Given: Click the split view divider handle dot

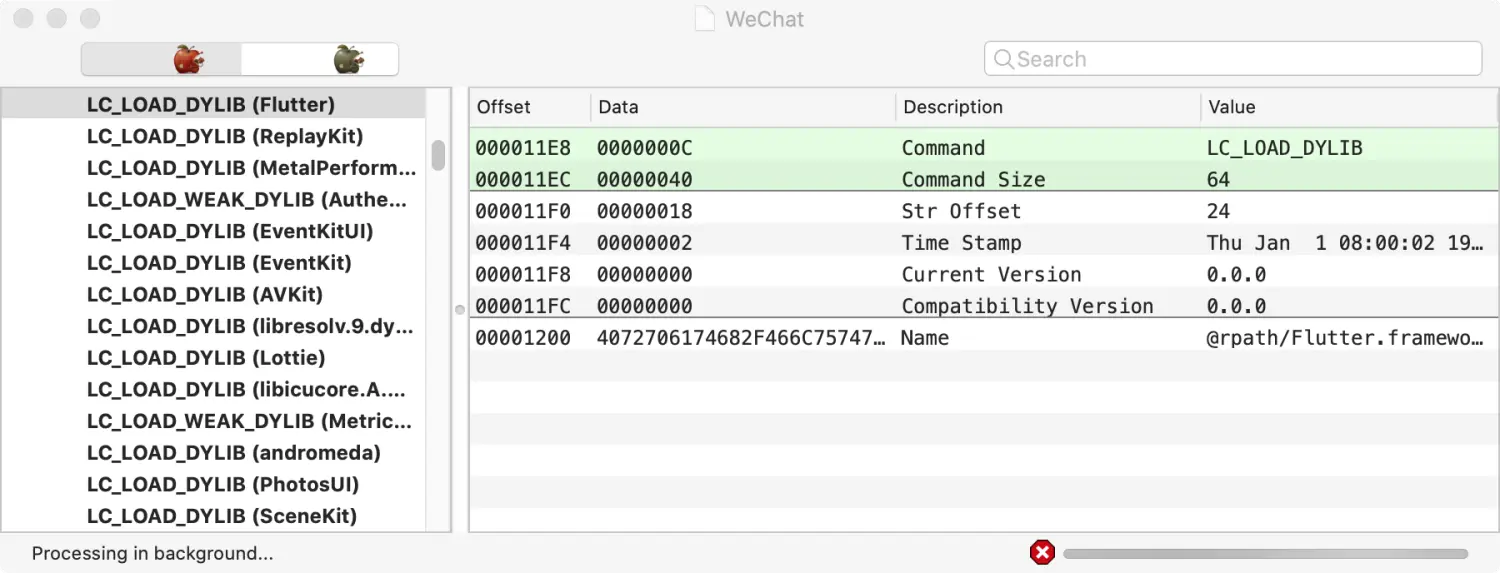Looking at the screenshot, I should tap(460, 309).
